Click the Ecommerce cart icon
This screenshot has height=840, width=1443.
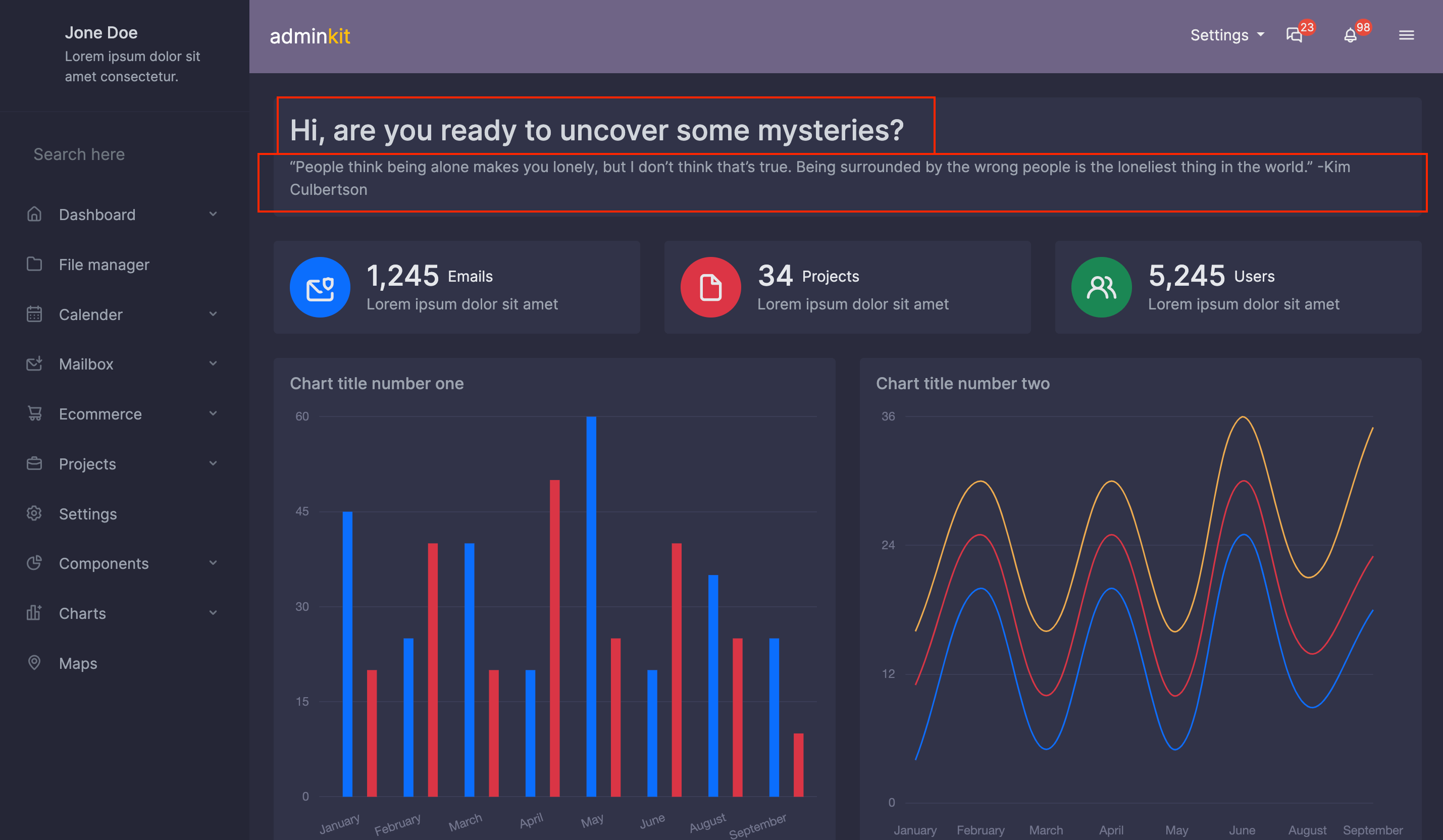[34, 413]
